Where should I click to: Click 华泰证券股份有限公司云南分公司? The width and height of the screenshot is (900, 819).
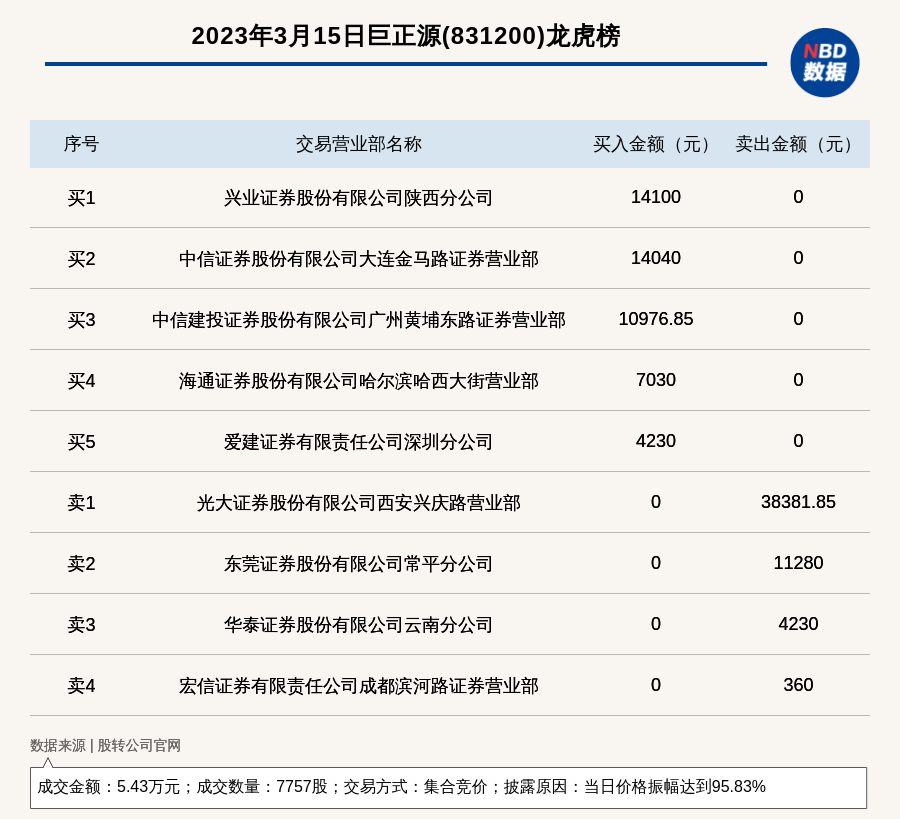click(x=359, y=624)
